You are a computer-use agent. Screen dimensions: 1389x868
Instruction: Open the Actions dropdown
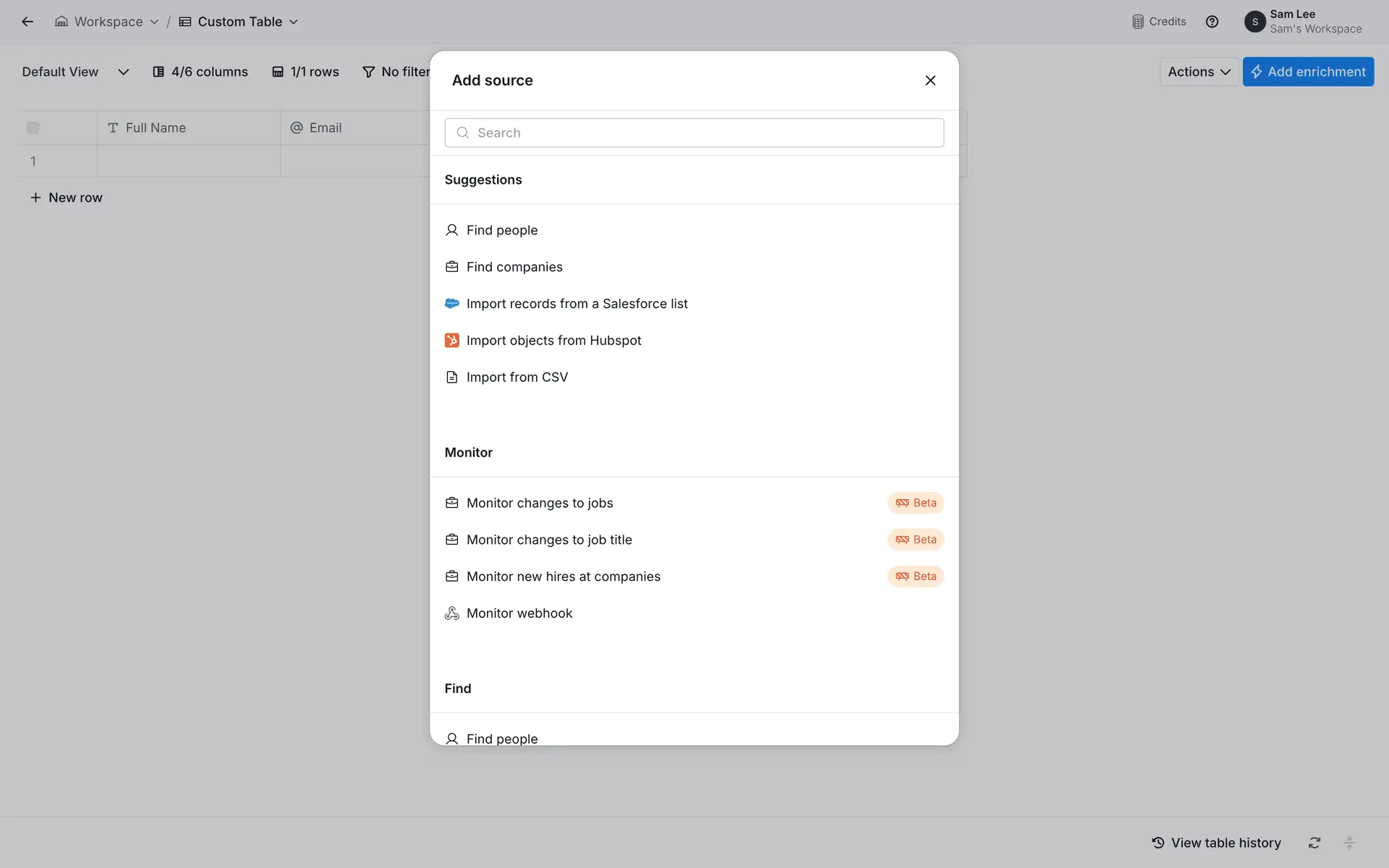click(x=1199, y=72)
